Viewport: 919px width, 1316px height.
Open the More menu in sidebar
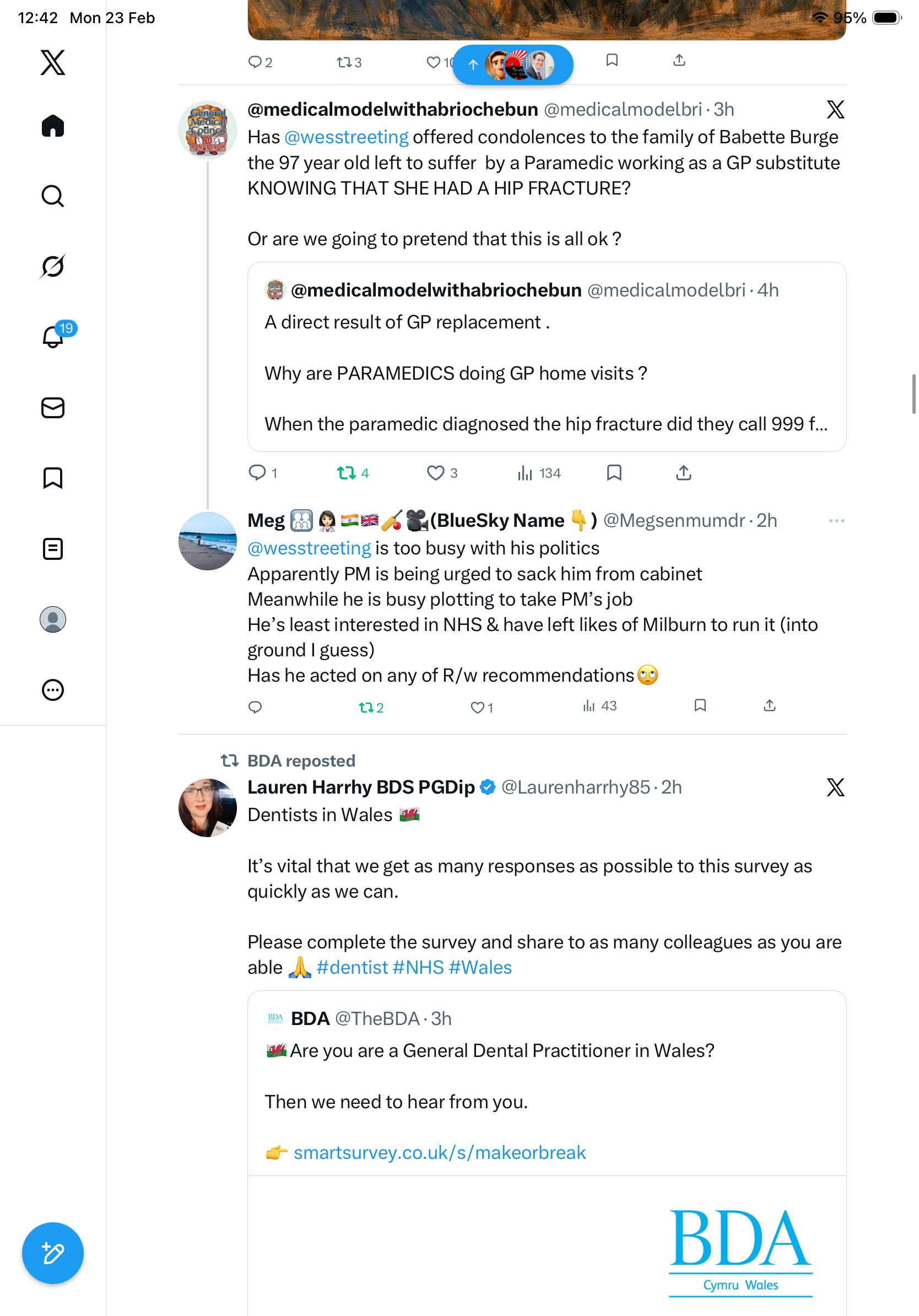coord(53,690)
